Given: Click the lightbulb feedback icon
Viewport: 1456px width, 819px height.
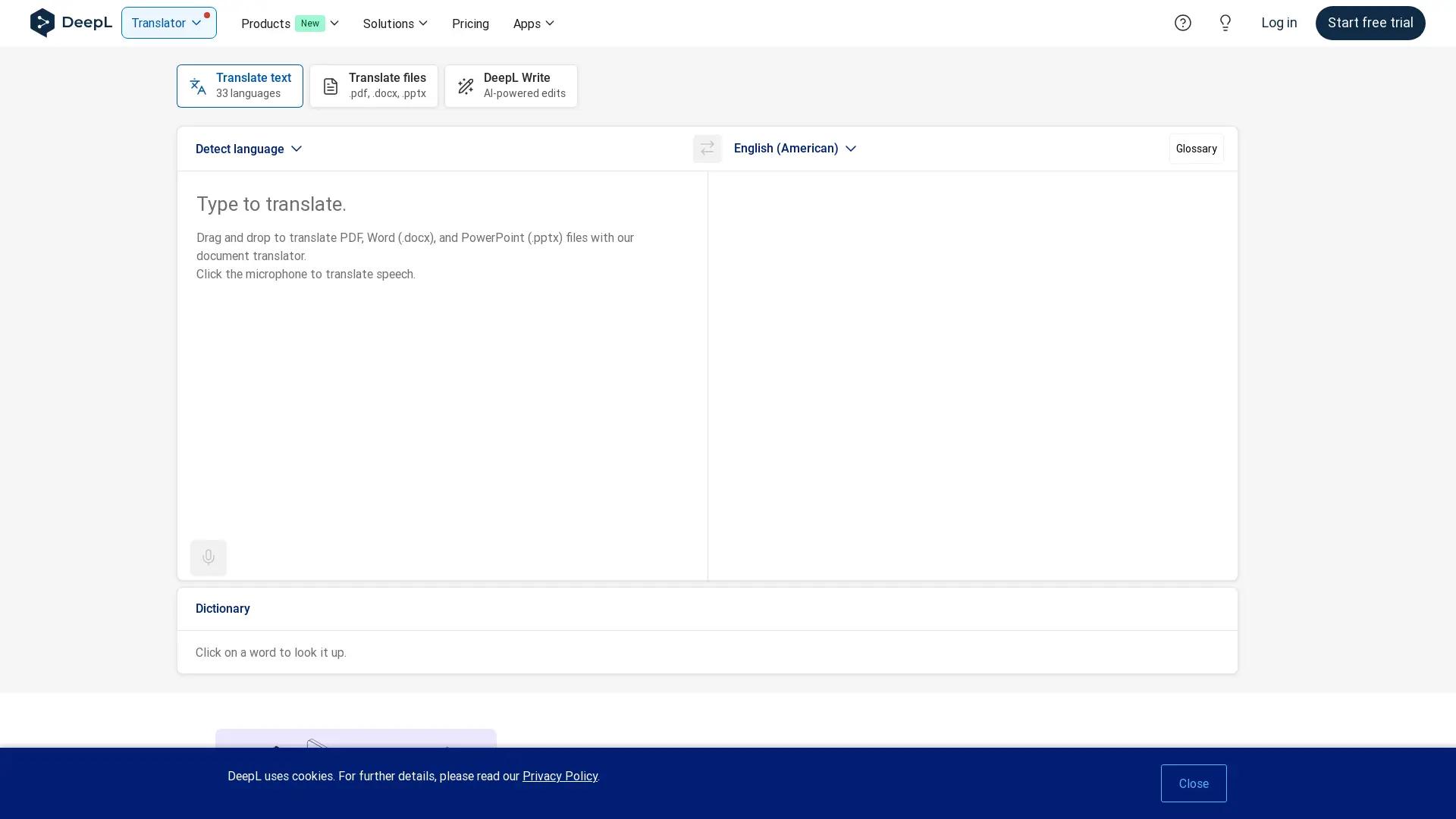Looking at the screenshot, I should tap(1224, 23).
